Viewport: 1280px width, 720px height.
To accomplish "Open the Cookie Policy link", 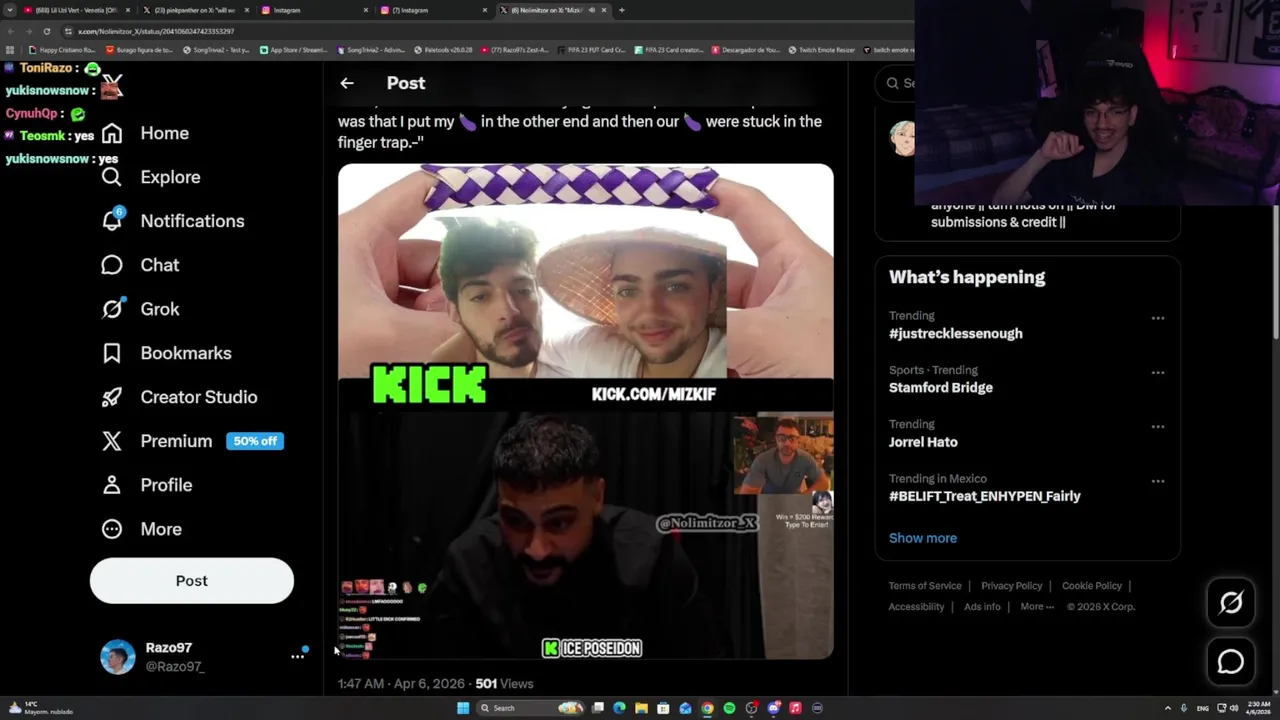I will pyautogui.click(x=1092, y=586).
